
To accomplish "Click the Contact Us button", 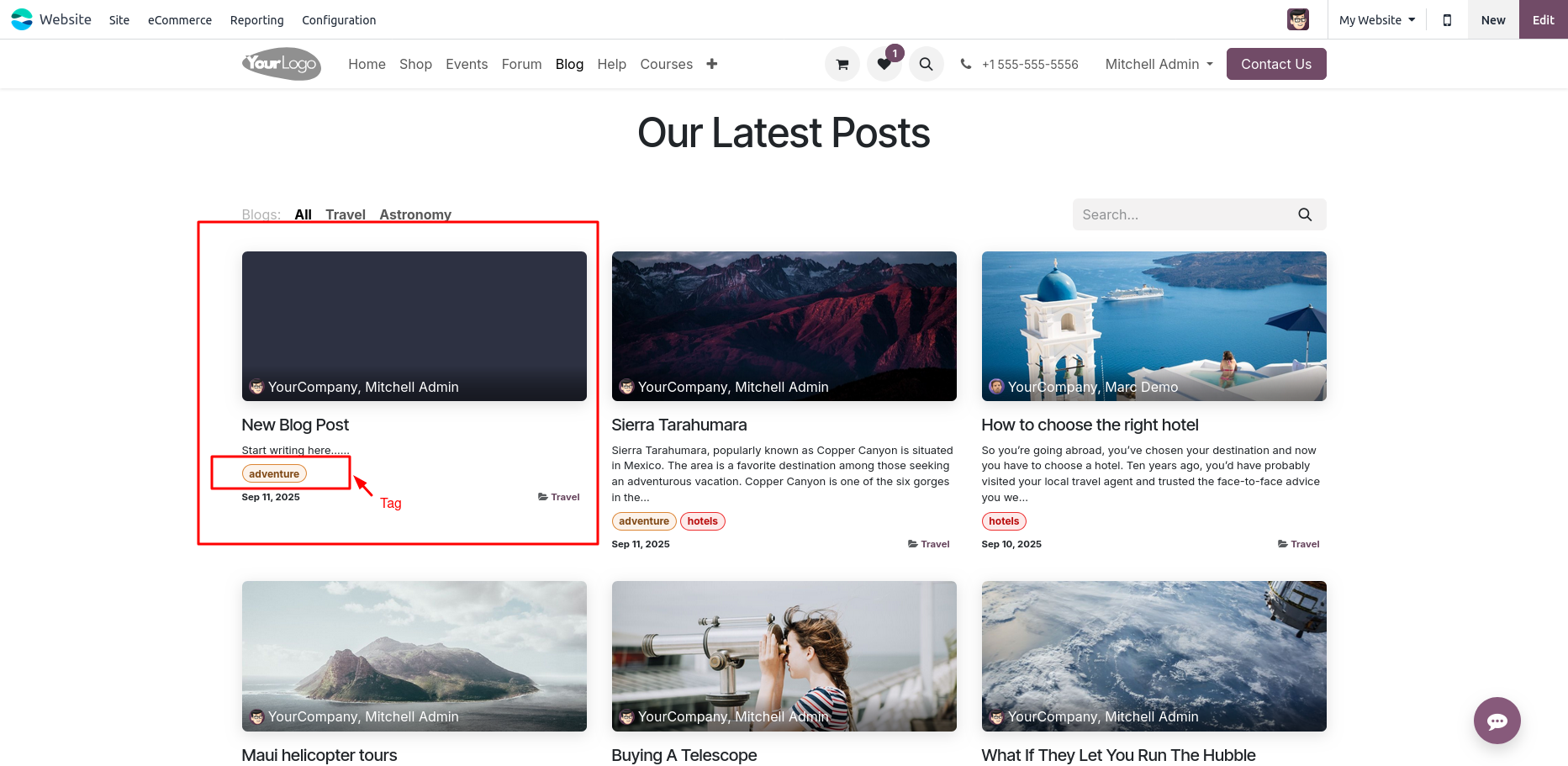I will pos(1276,64).
